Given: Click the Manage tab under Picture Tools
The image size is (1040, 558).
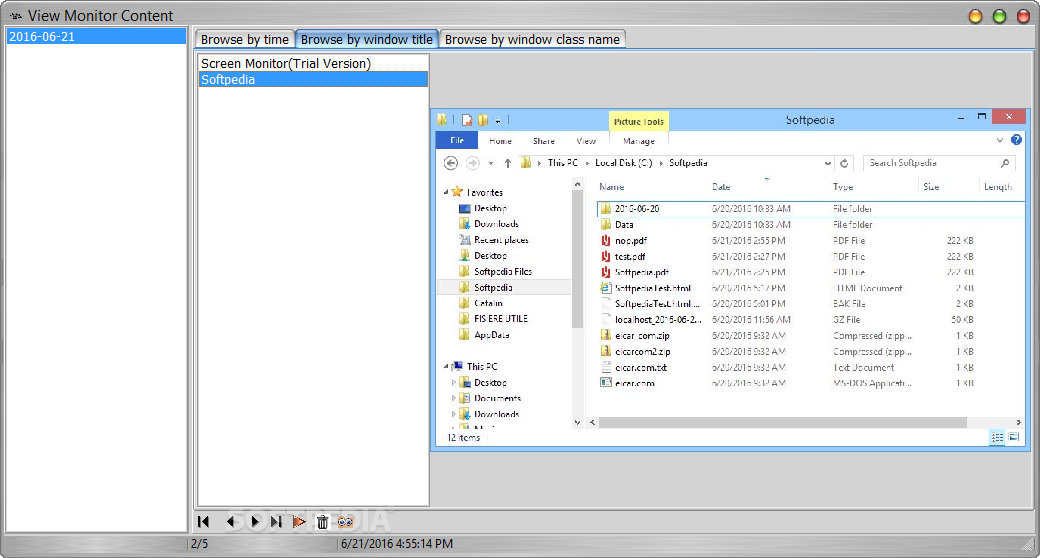Looking at the screenshot, I should [x=639, y=141].
